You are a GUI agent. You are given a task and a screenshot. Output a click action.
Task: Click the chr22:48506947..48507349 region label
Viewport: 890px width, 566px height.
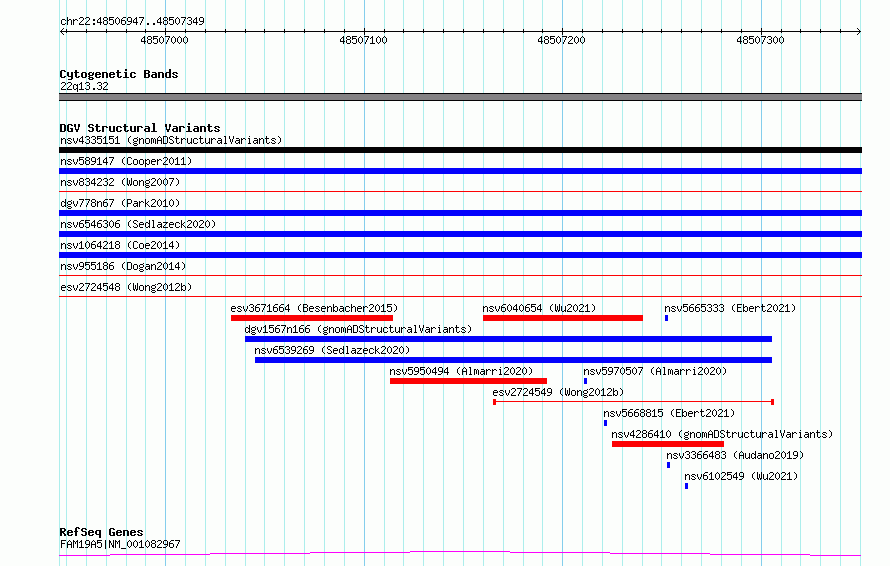pyautogui.click(x=132, y=22)
